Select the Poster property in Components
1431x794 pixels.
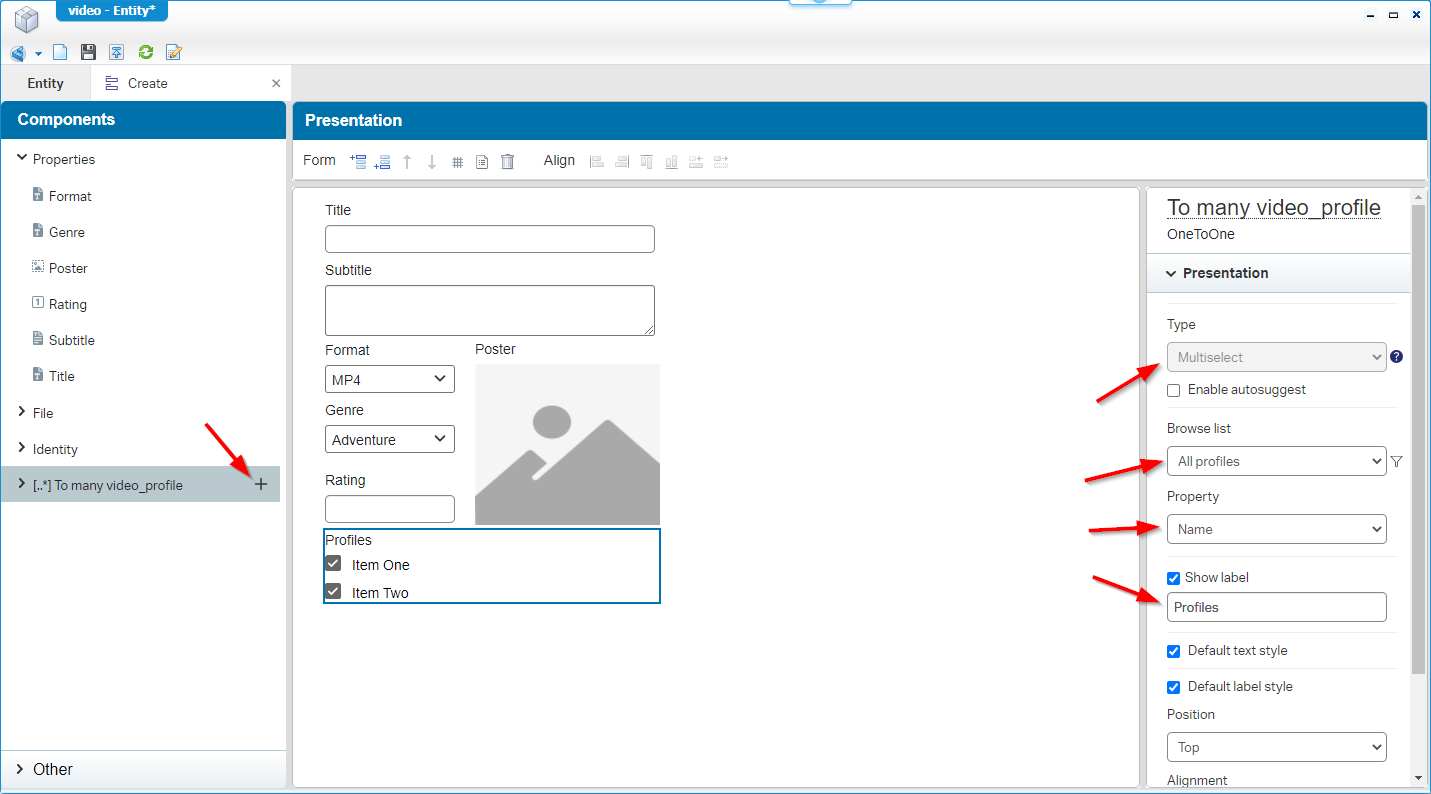(x=68, y=268)
